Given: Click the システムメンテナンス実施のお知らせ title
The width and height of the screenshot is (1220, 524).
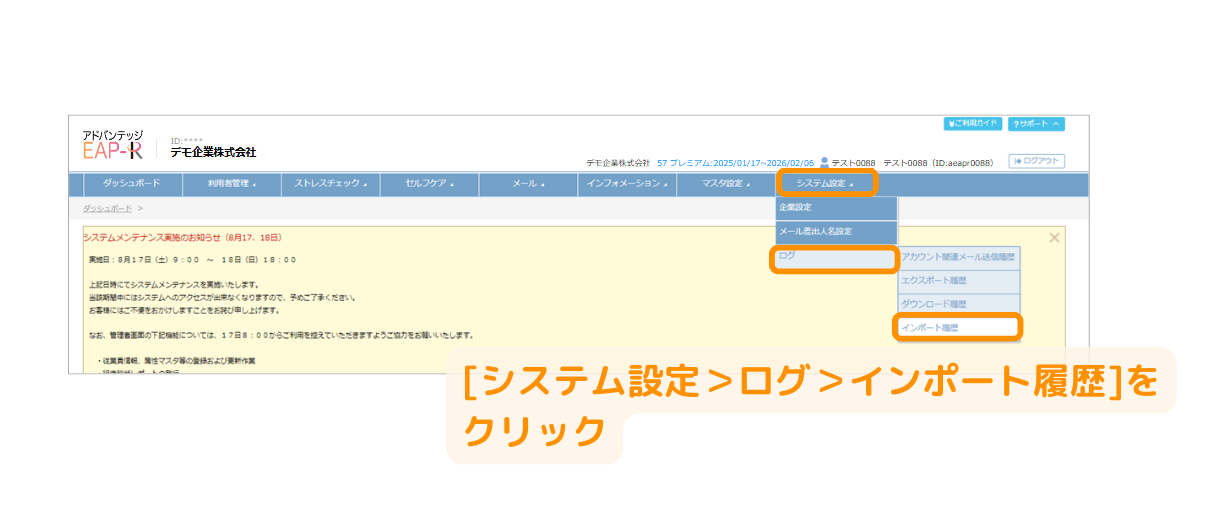Looking at the screenshot, I should tap(183, 238).
